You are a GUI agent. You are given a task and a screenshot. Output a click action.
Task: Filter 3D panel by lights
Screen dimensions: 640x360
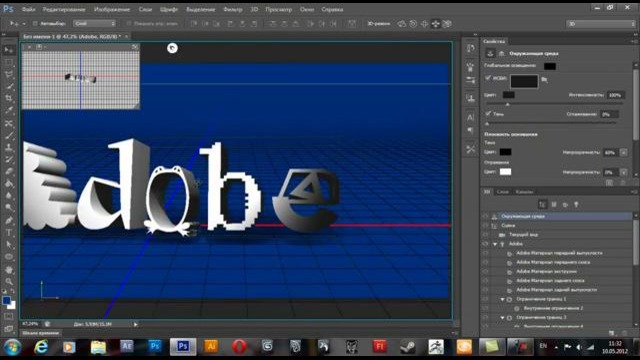click(x=576, y=204)
